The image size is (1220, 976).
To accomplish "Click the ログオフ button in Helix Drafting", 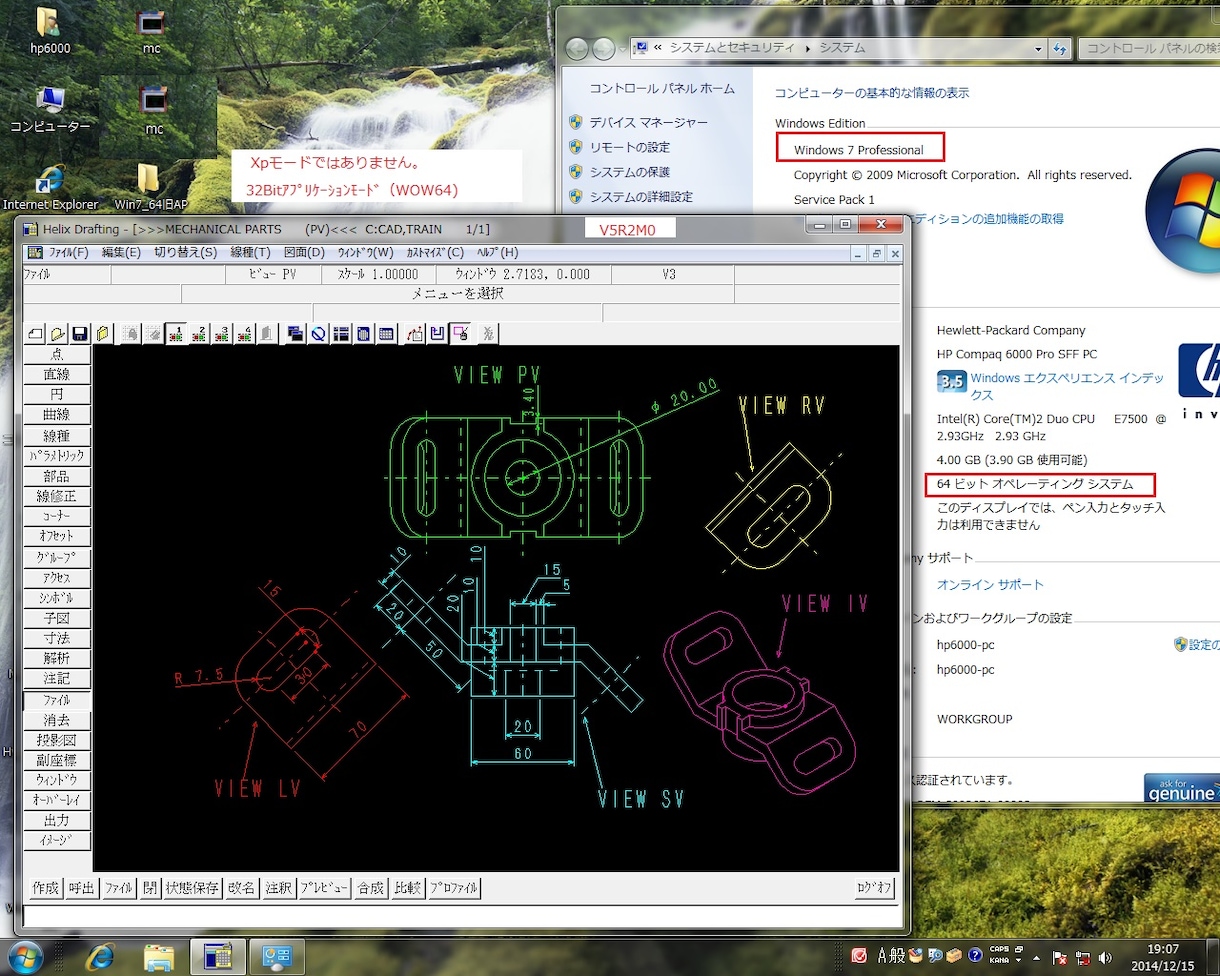I will [875, 888].
